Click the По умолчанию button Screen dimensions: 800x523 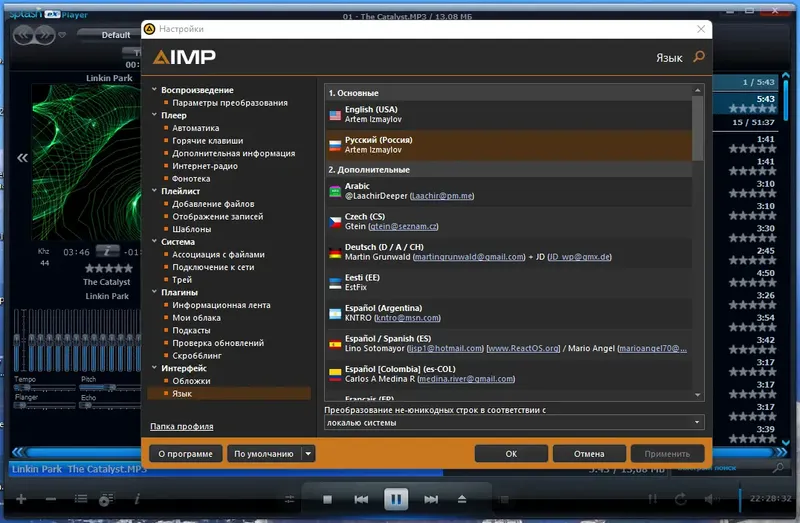coord(264,454)
